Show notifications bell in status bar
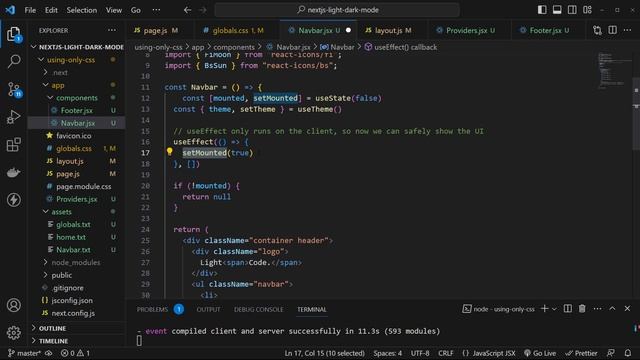This screenshot has height=360, width=640. [628, 353]
